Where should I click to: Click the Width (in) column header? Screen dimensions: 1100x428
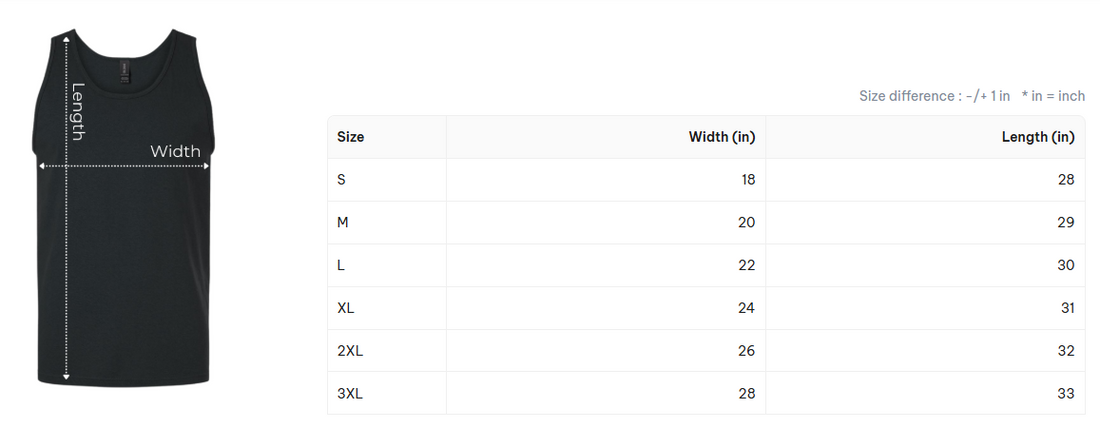point(721,137)
